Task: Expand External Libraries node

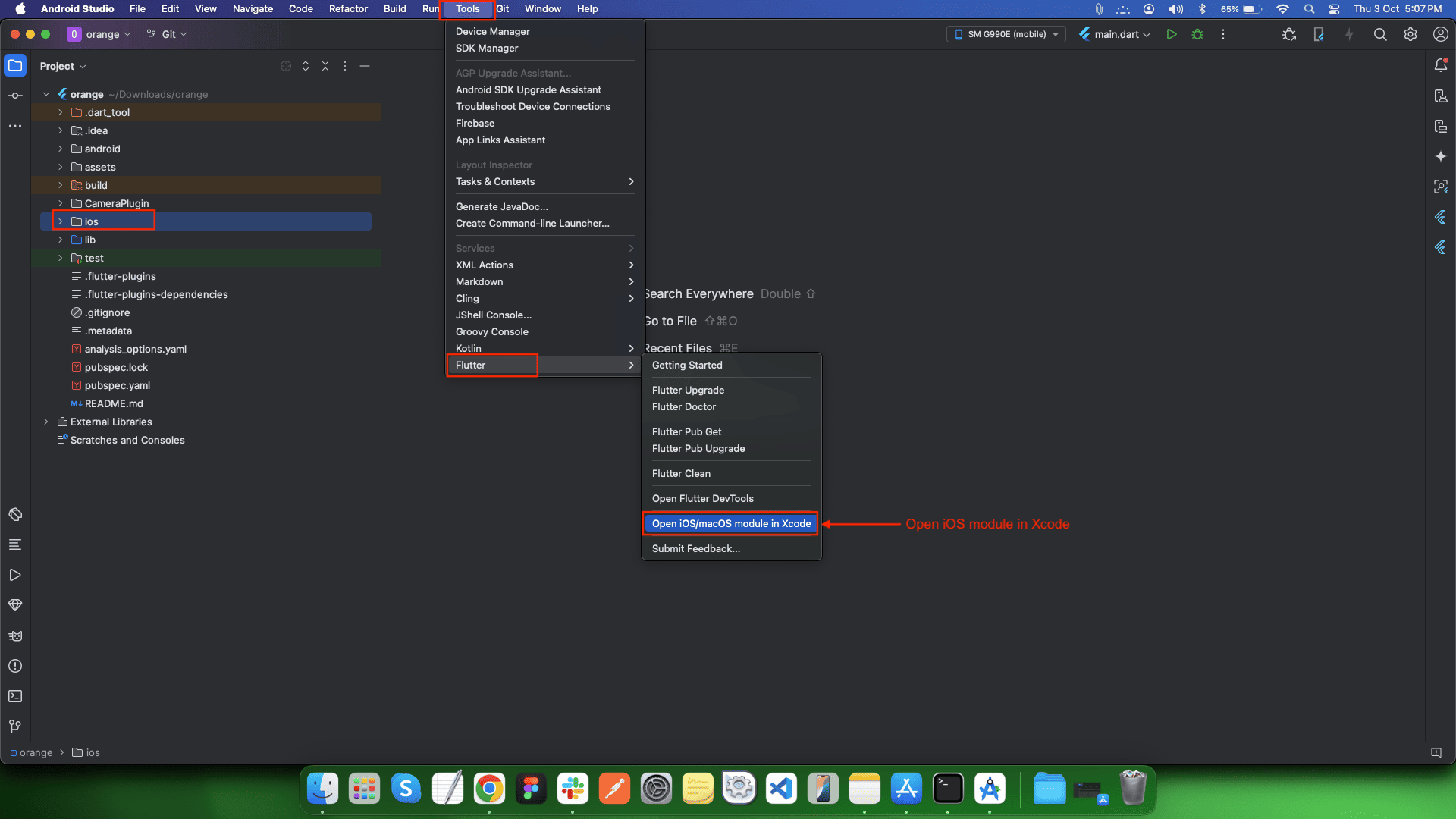Action: (x=46, y=422)
